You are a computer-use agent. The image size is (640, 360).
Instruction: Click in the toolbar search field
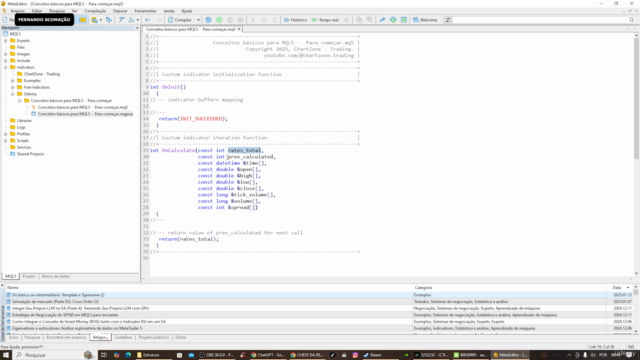540,20
